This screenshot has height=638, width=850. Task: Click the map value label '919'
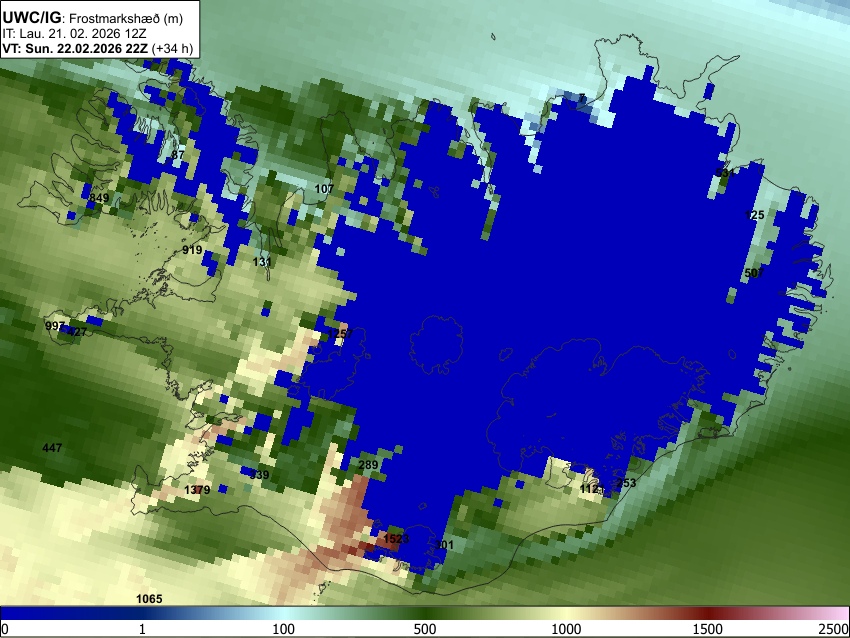coord(192,250)
